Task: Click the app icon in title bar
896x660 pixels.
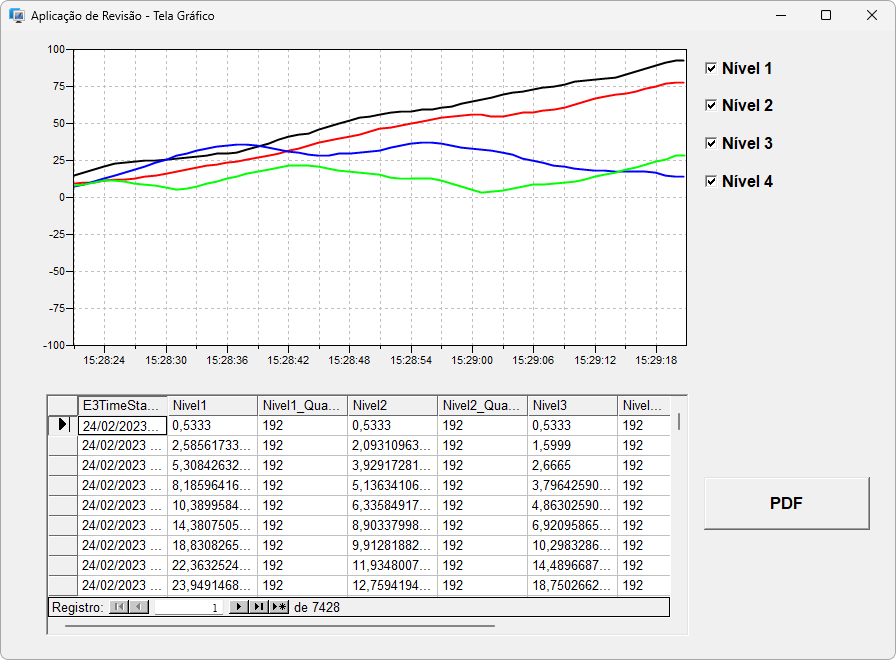Action: 16,16
